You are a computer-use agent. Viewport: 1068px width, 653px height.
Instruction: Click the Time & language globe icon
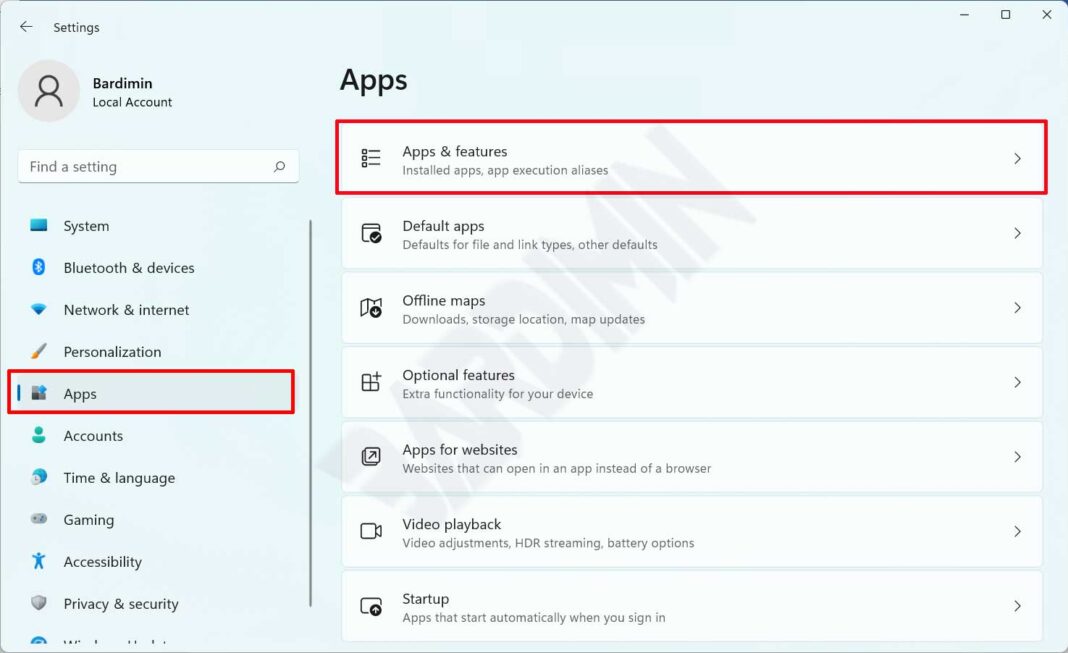point(39,477)
